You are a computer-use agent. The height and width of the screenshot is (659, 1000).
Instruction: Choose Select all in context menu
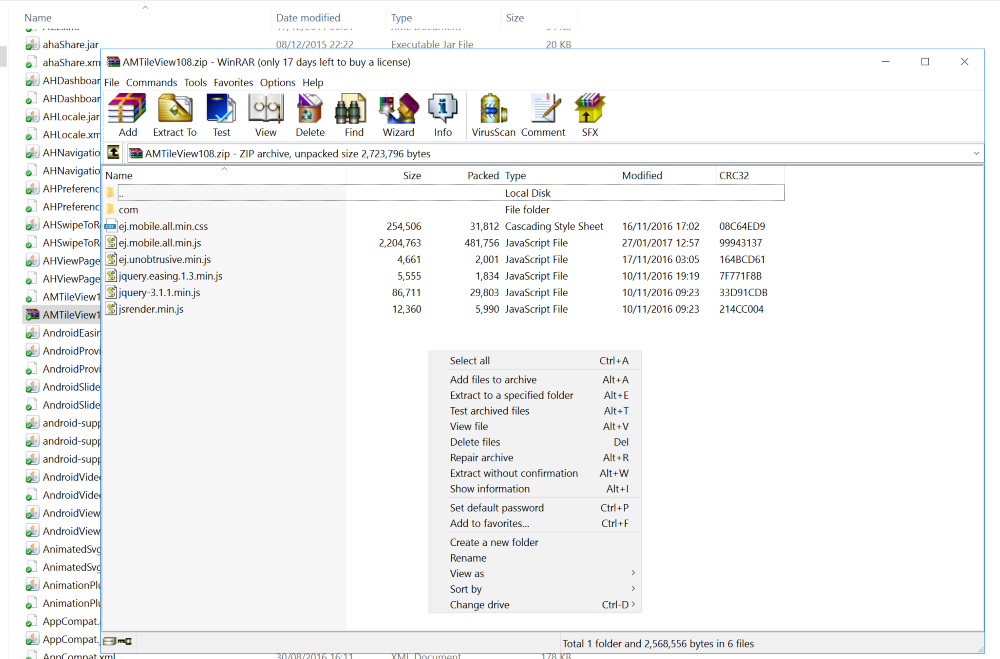click(534, 360)
